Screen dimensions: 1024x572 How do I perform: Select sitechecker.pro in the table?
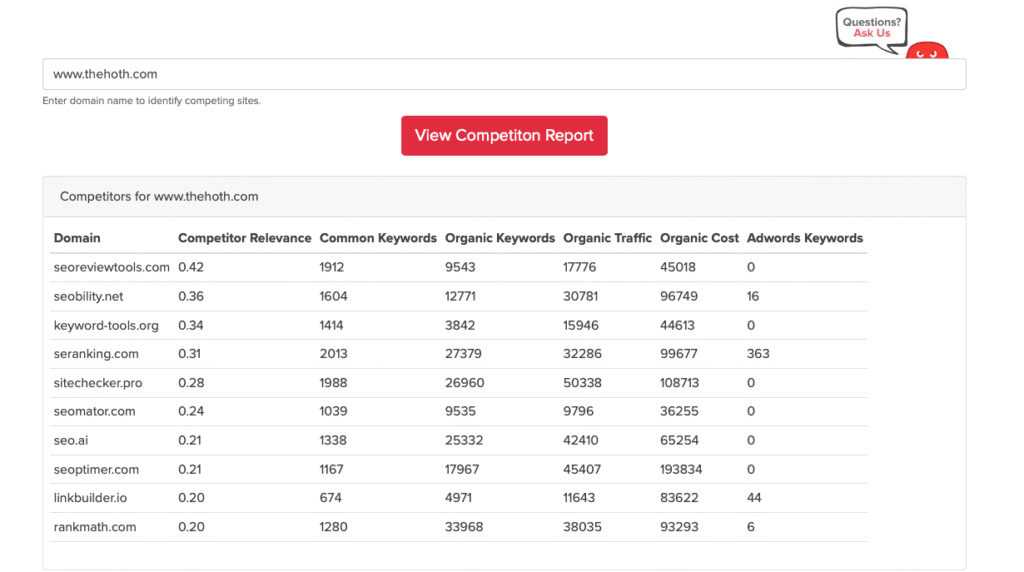[98, 383]
